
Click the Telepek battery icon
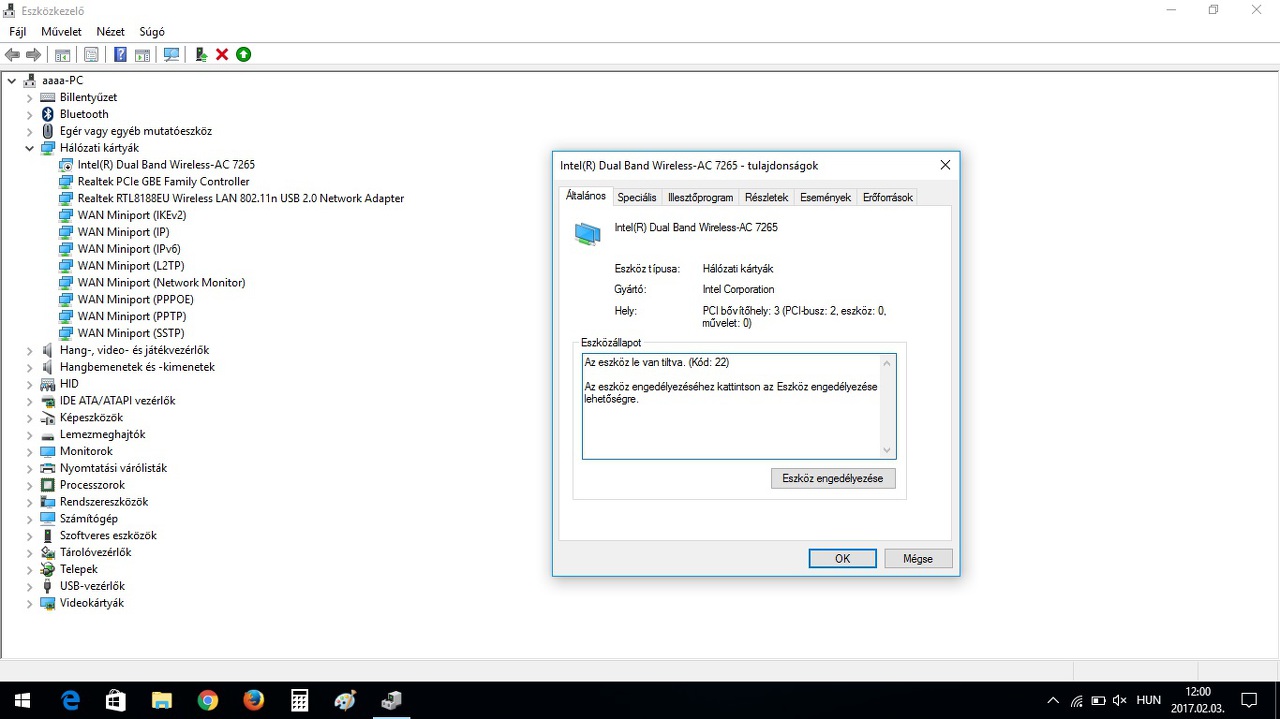pyautogui.click(x=47, y=569)
